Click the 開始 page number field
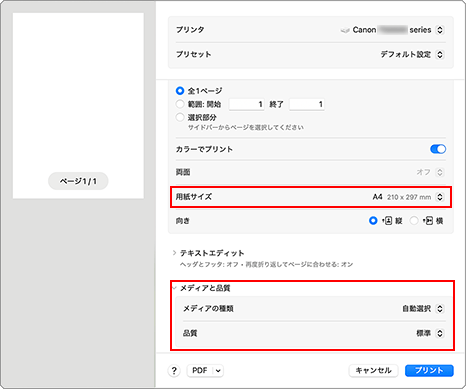466x389 pixels. pos(247,104)
